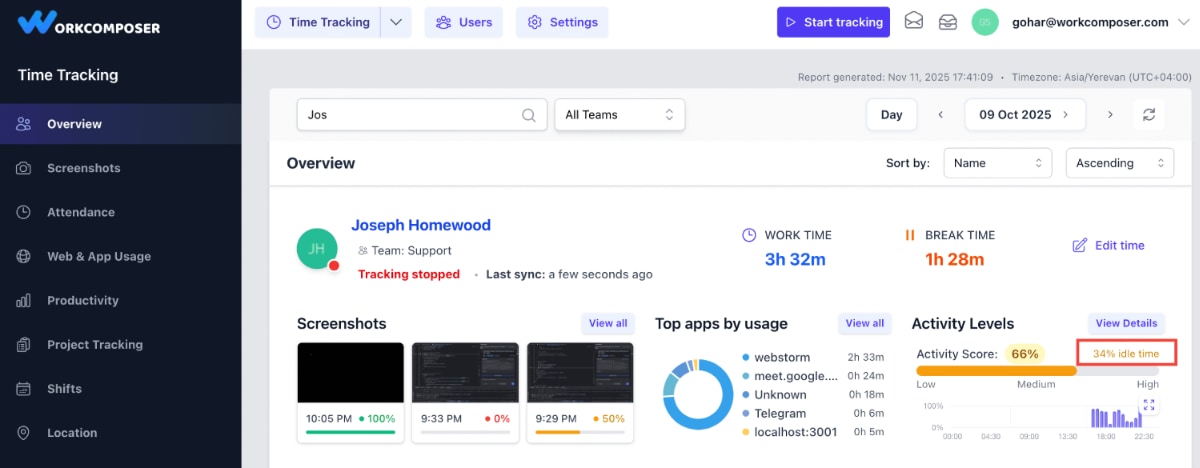Viewport: 1200px width, 468px height.
Task: Open Screenshots in the sidebar
Action: pyautogui.click(x=83, y=168)
